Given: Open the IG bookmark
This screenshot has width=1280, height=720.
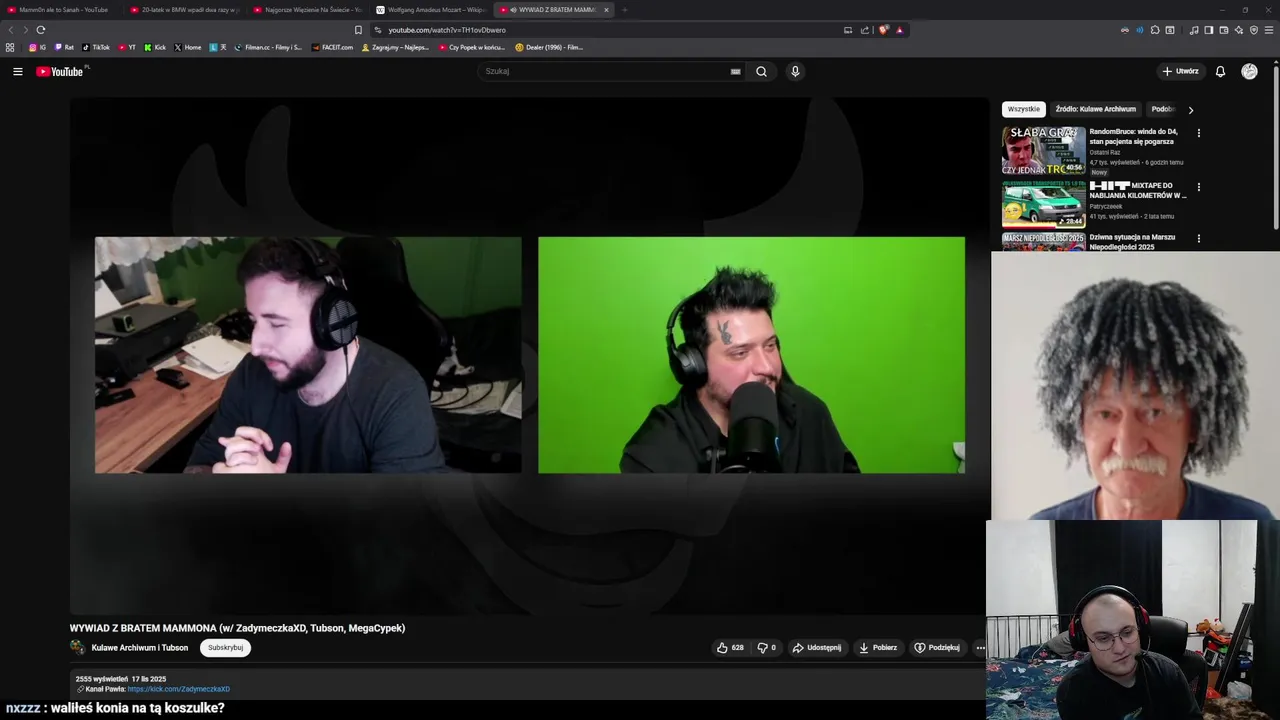Looking at the screenshot, I should point(38,47).
